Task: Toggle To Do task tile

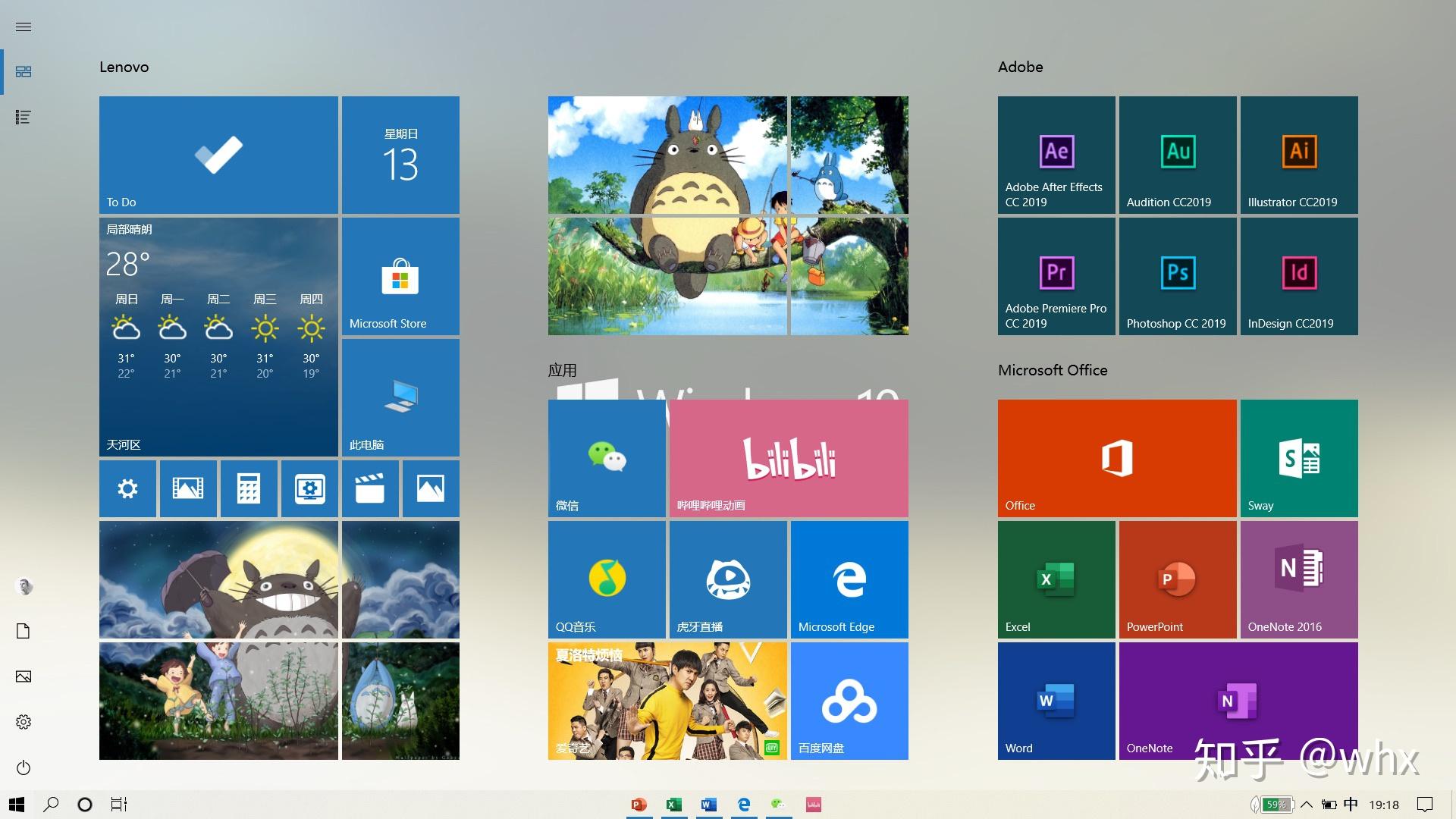Action: pyautogui.click(x=219, y=155)
